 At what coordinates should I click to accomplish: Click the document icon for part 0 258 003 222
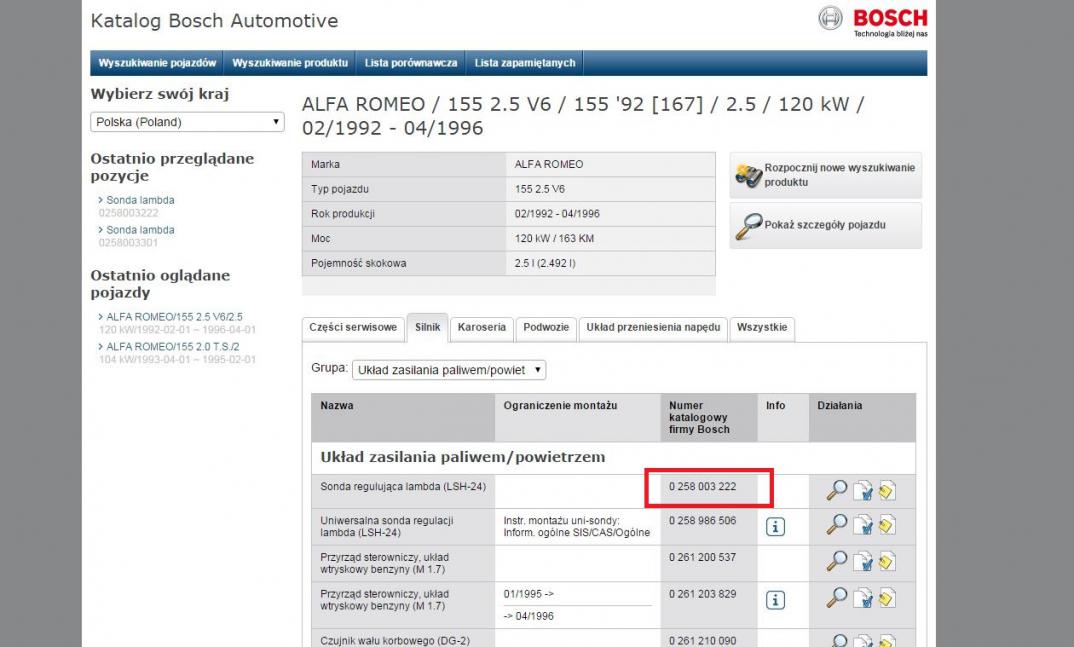pos(862,490)
